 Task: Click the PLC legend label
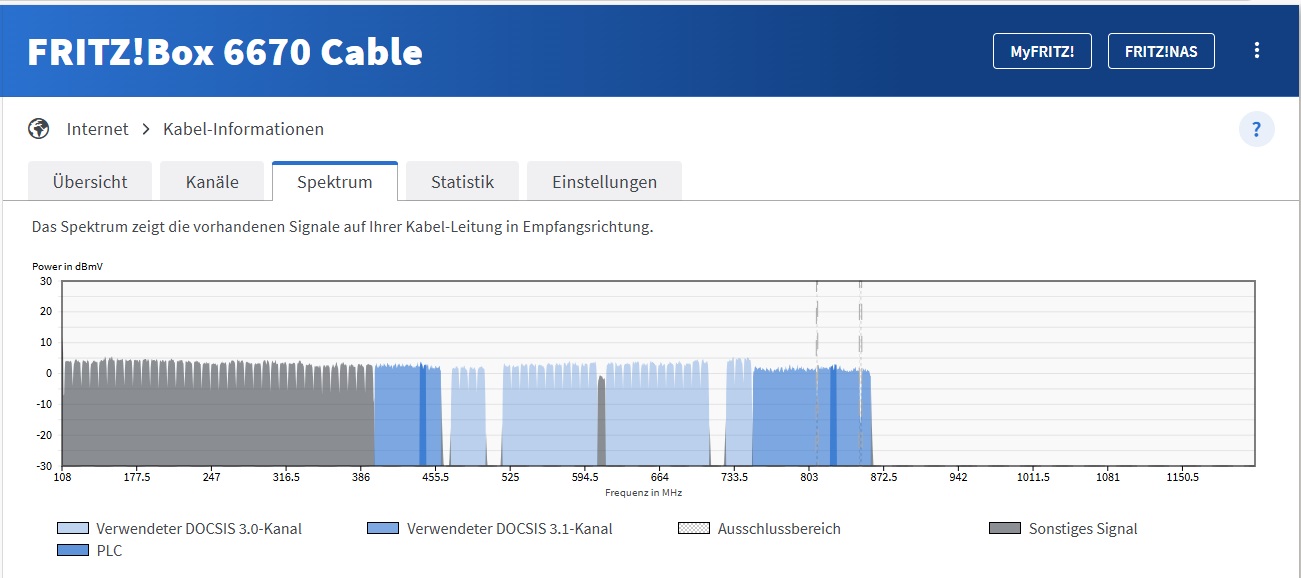click(109, 550)
